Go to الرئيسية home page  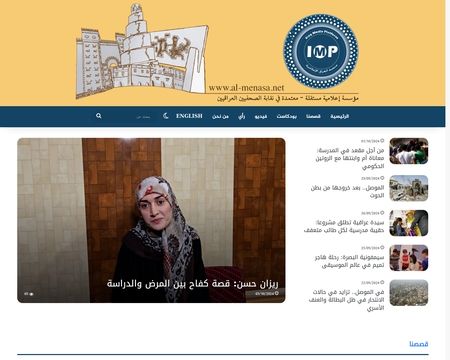point(339,116)
